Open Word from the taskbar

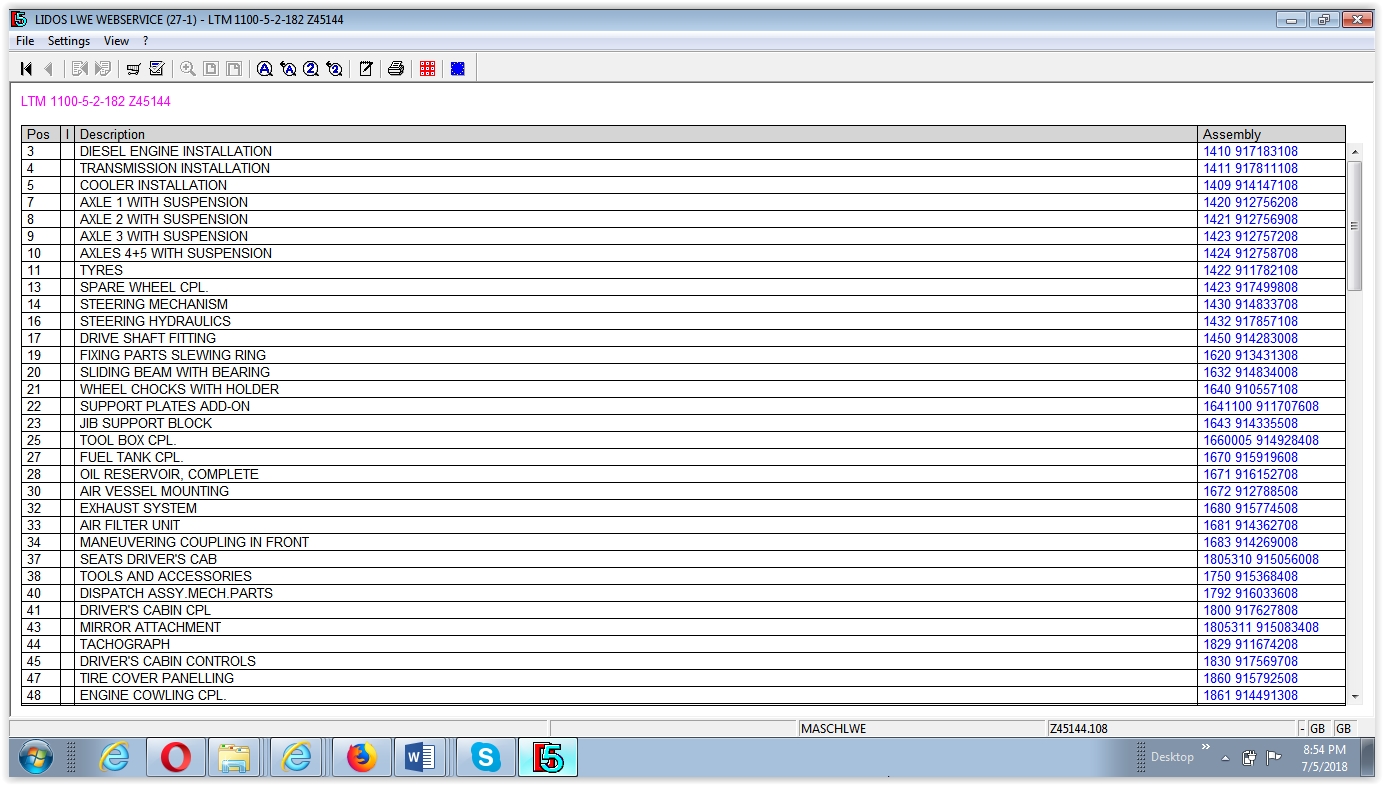click(x=421, y=758)
